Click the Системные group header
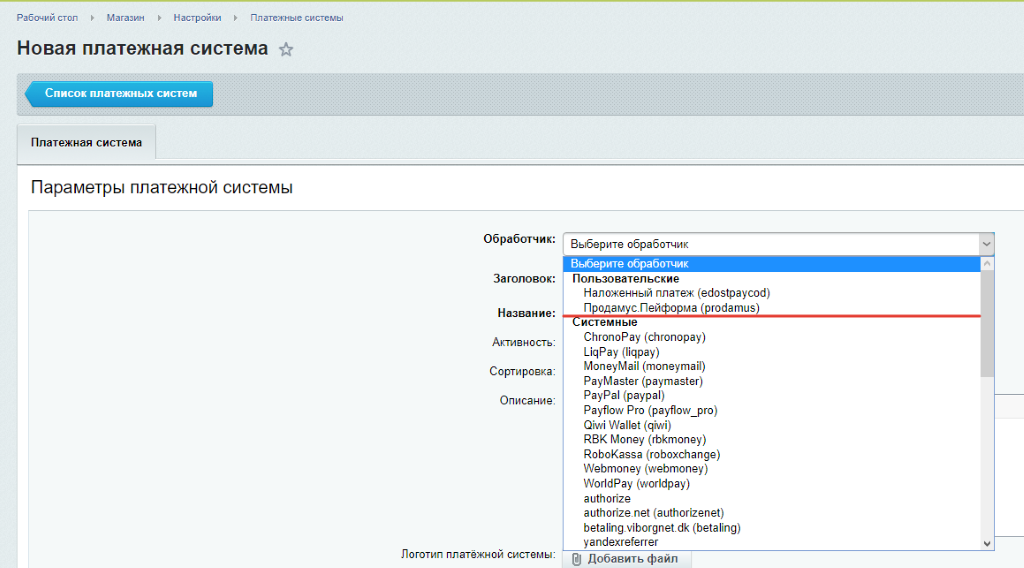Screen dimensions: 1024x568 605,323
